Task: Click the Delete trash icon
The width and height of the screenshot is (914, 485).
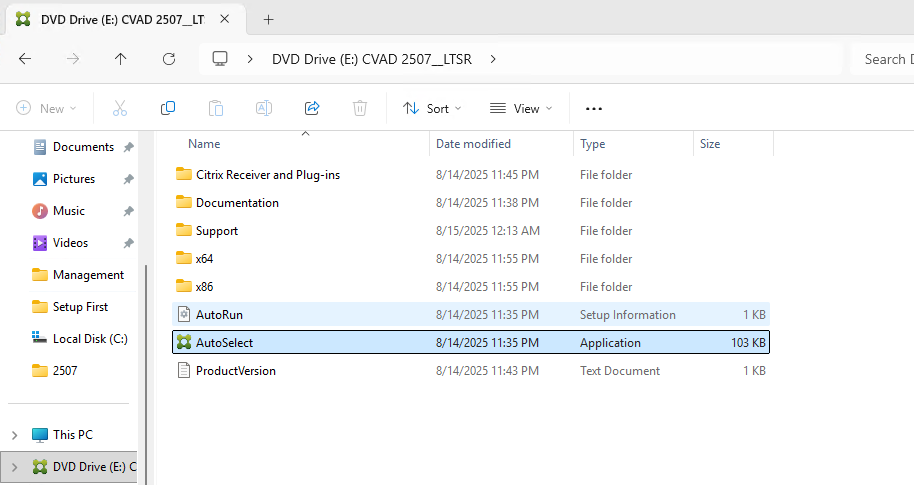Action: coord(360,108)
